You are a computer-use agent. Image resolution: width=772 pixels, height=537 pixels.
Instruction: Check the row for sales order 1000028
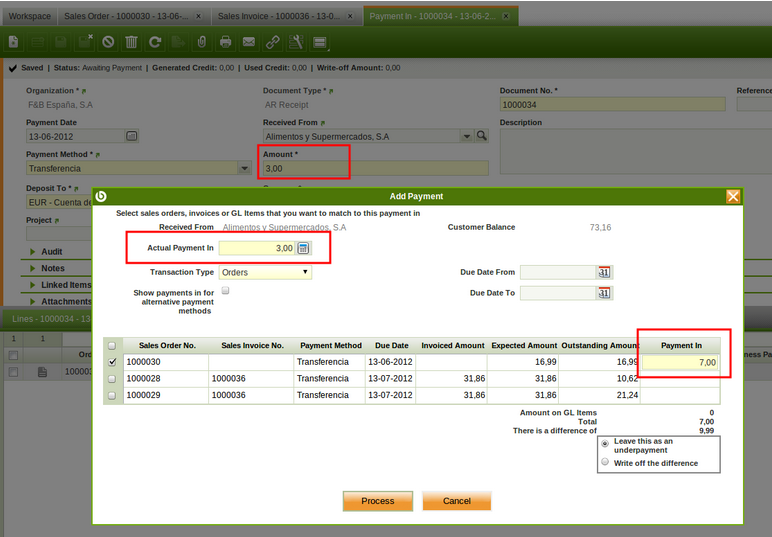click(111, 379)
